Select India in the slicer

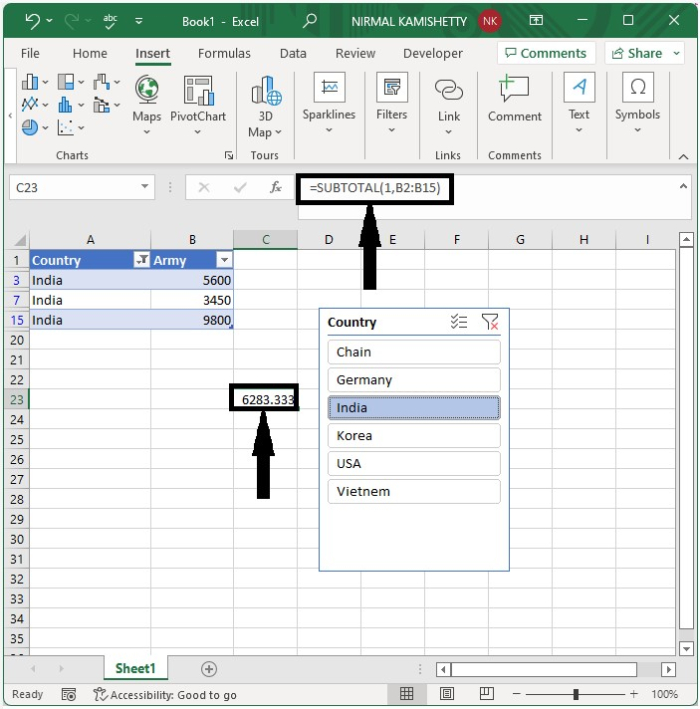(414, 408)
